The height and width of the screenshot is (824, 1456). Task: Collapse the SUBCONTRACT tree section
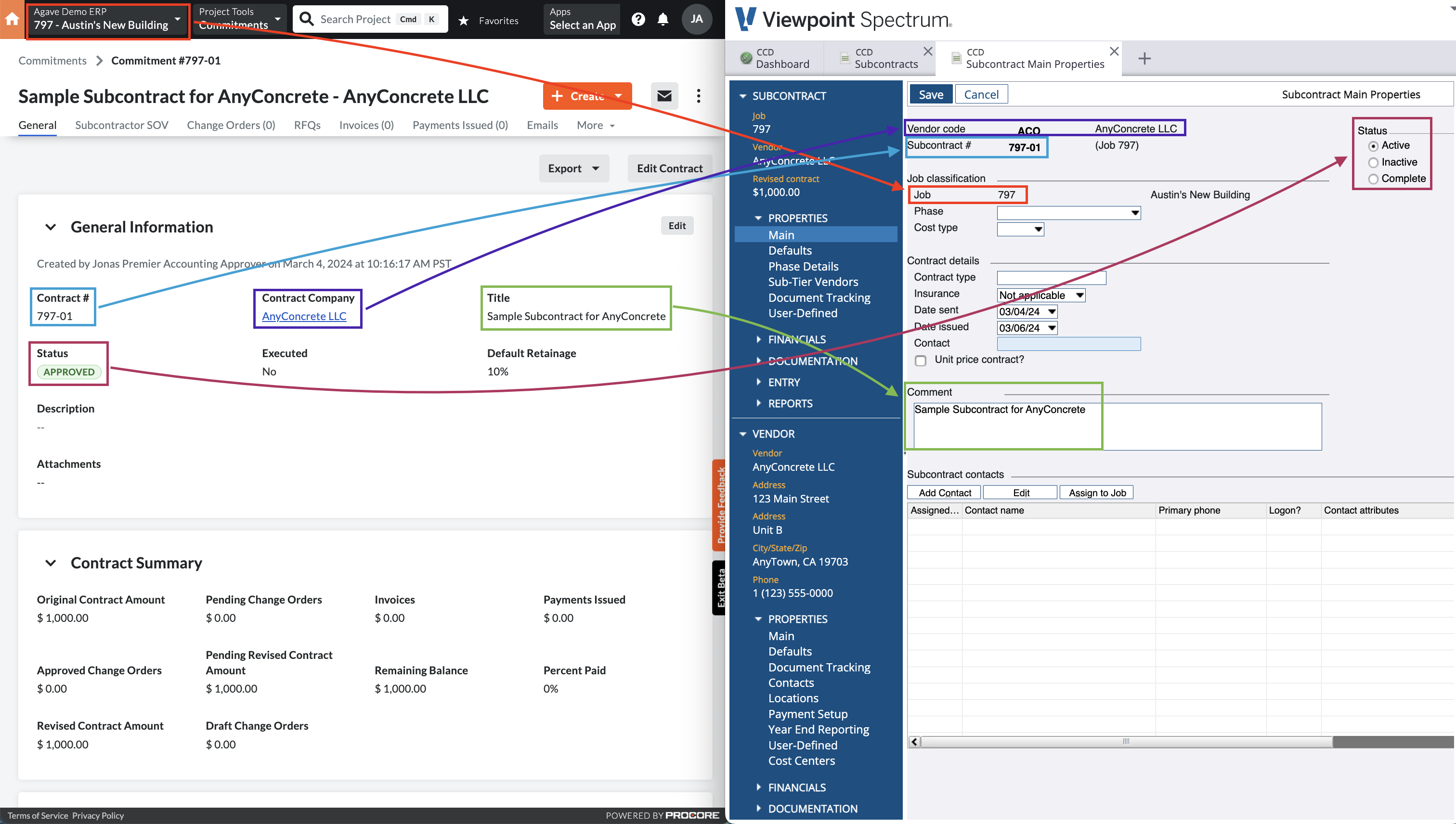coord(743,97)
